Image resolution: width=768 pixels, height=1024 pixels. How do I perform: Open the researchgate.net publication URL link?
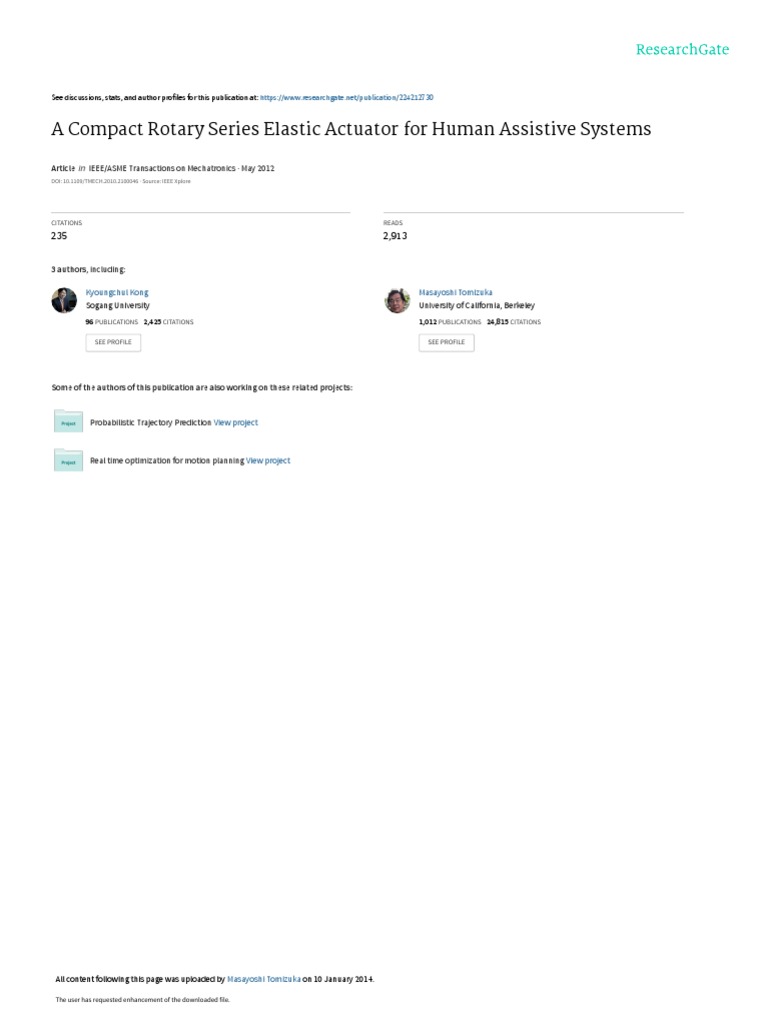(346, 98)
